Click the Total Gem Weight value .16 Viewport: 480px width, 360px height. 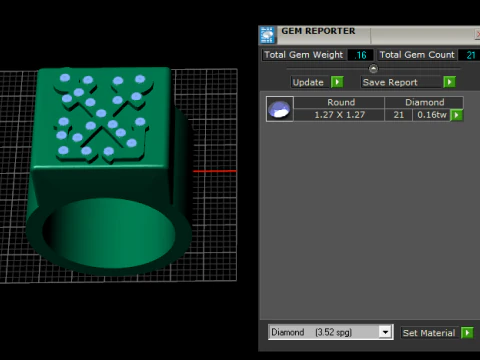coord(360,55)
